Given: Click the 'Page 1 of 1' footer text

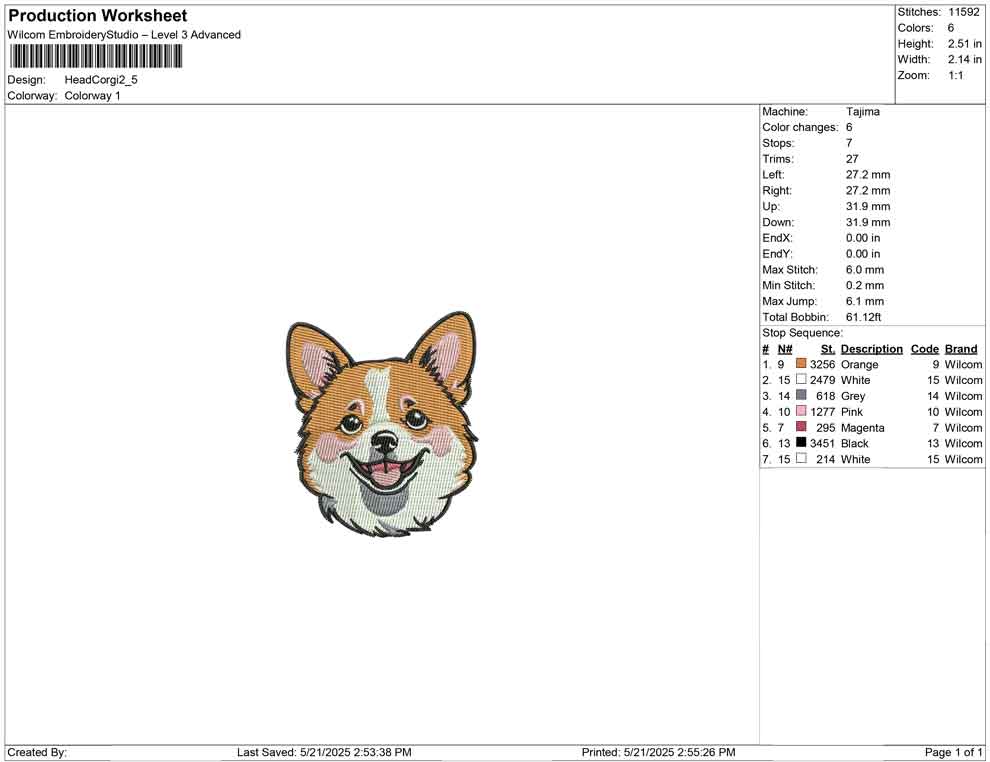Looking at the screenshot, I should coord(953,752).
